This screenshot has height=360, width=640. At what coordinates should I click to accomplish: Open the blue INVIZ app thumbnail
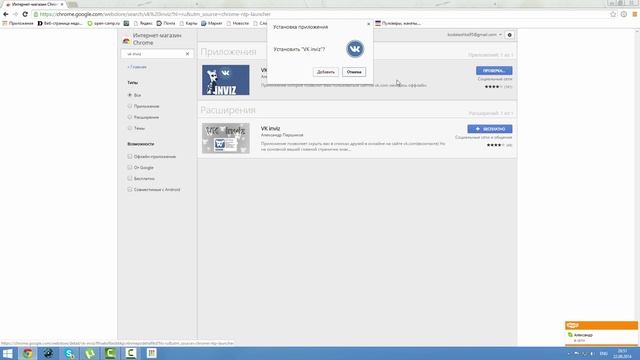pos(226,80)
